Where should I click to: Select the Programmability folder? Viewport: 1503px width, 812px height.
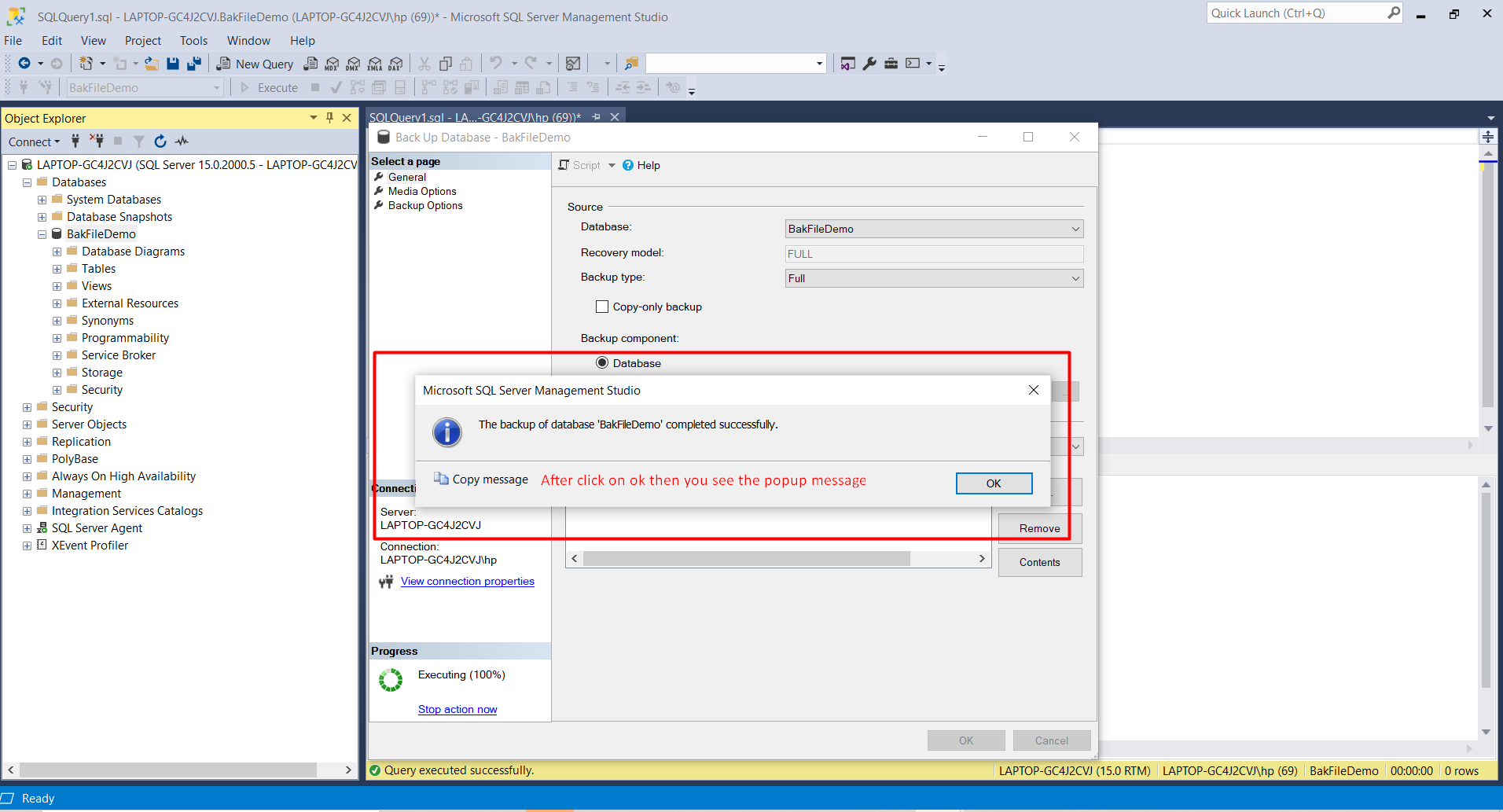[x=125, y=338]
